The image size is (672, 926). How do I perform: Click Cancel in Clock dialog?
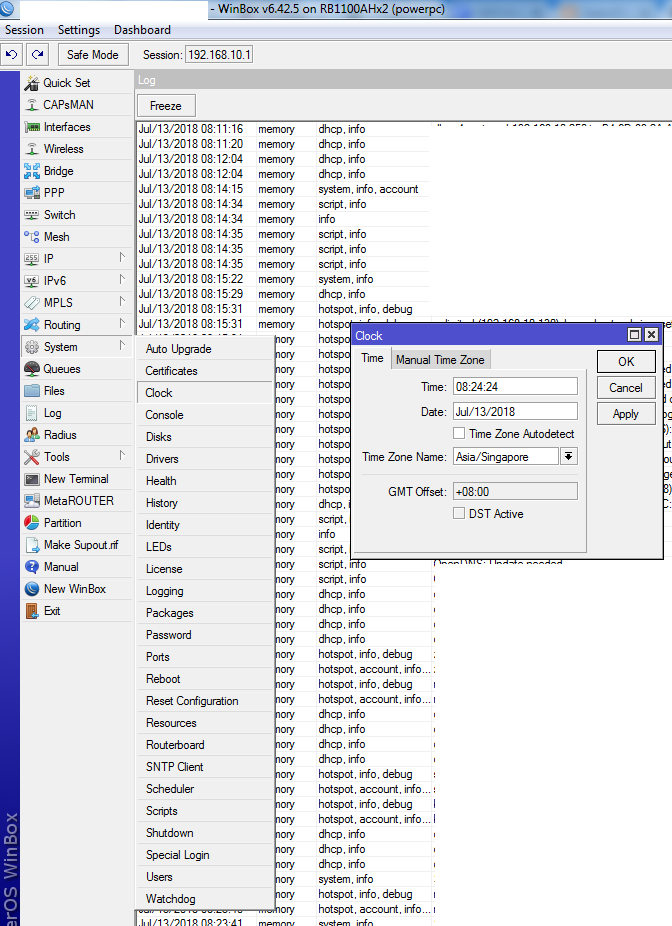pyautogui.click(x=626, y=388)
